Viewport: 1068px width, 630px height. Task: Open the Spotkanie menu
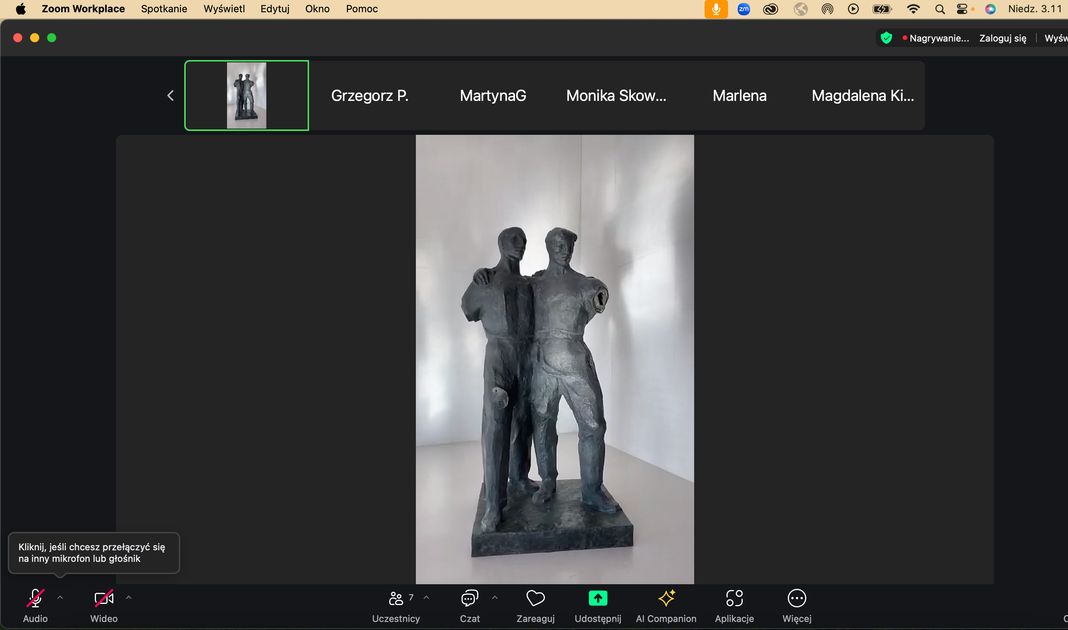click(164, 9)
